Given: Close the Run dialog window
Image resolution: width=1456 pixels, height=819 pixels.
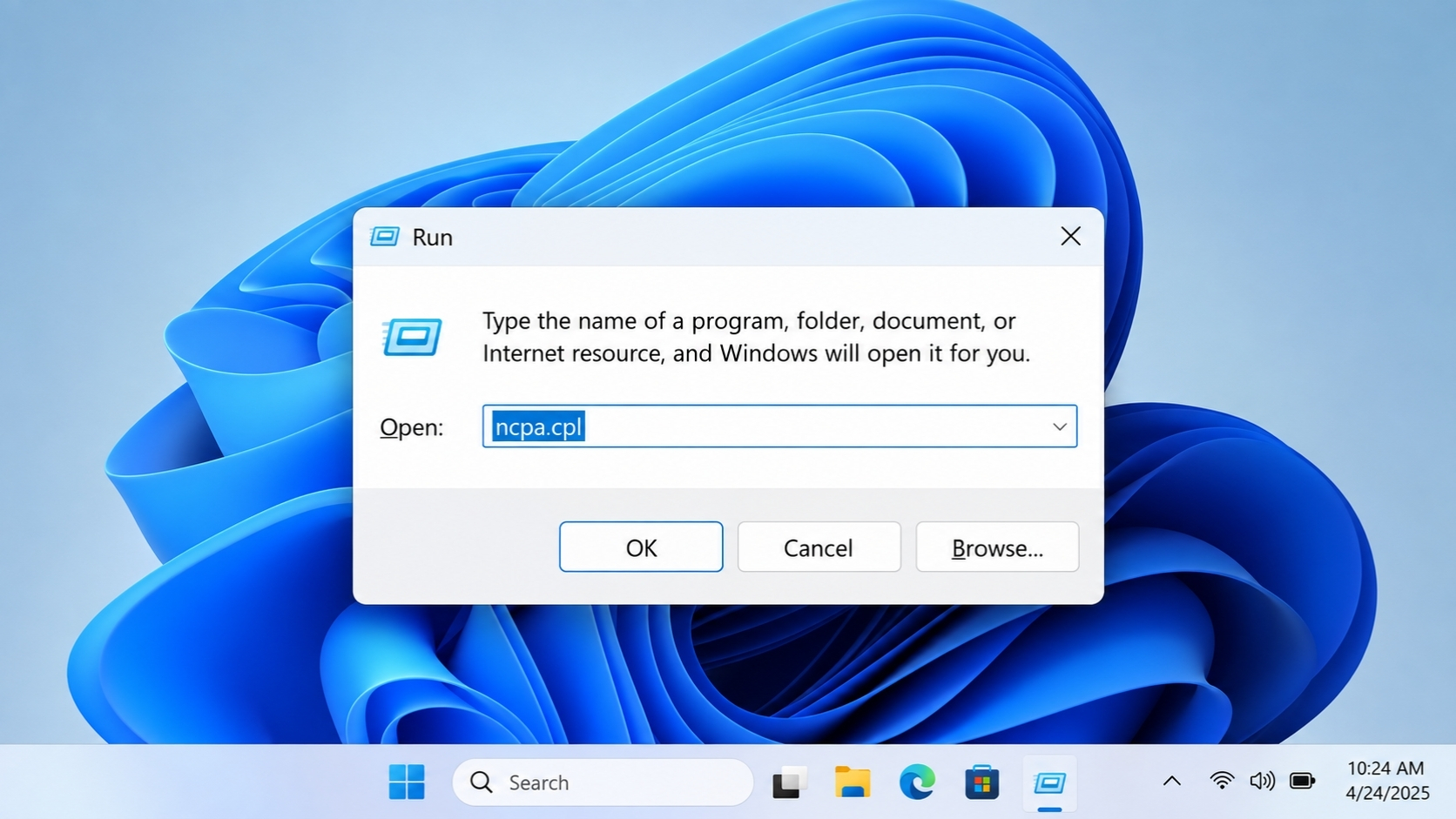Looking at the screenshot, I should 1070,236.
